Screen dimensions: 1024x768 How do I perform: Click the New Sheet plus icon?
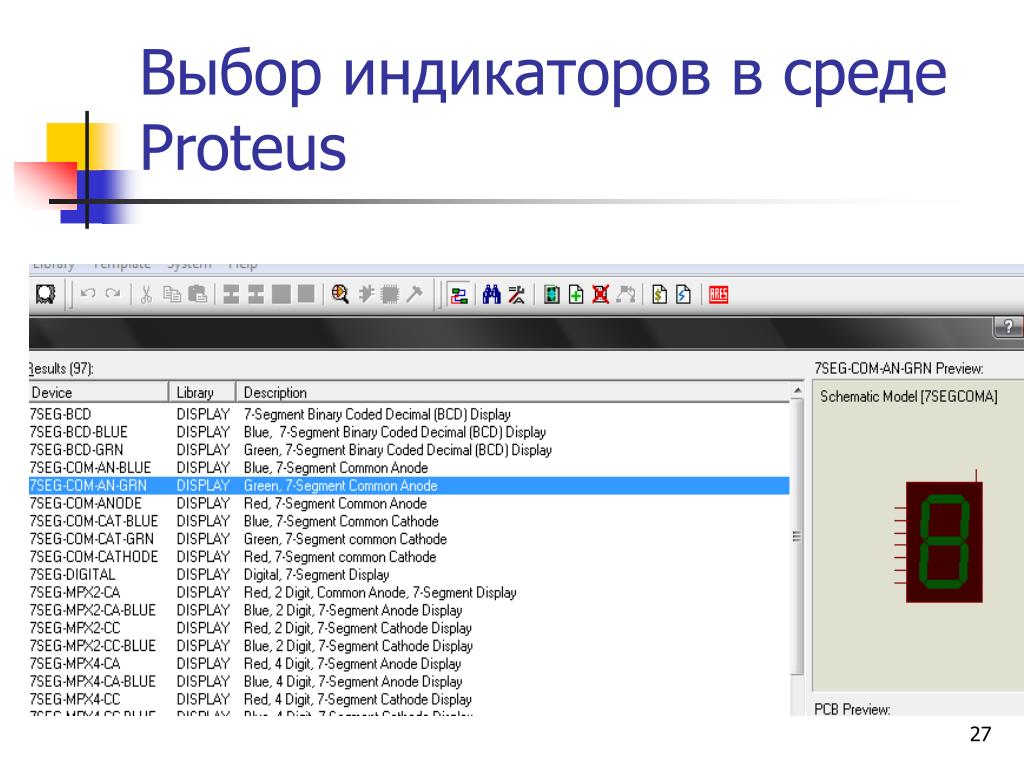(x=576, y=295)
